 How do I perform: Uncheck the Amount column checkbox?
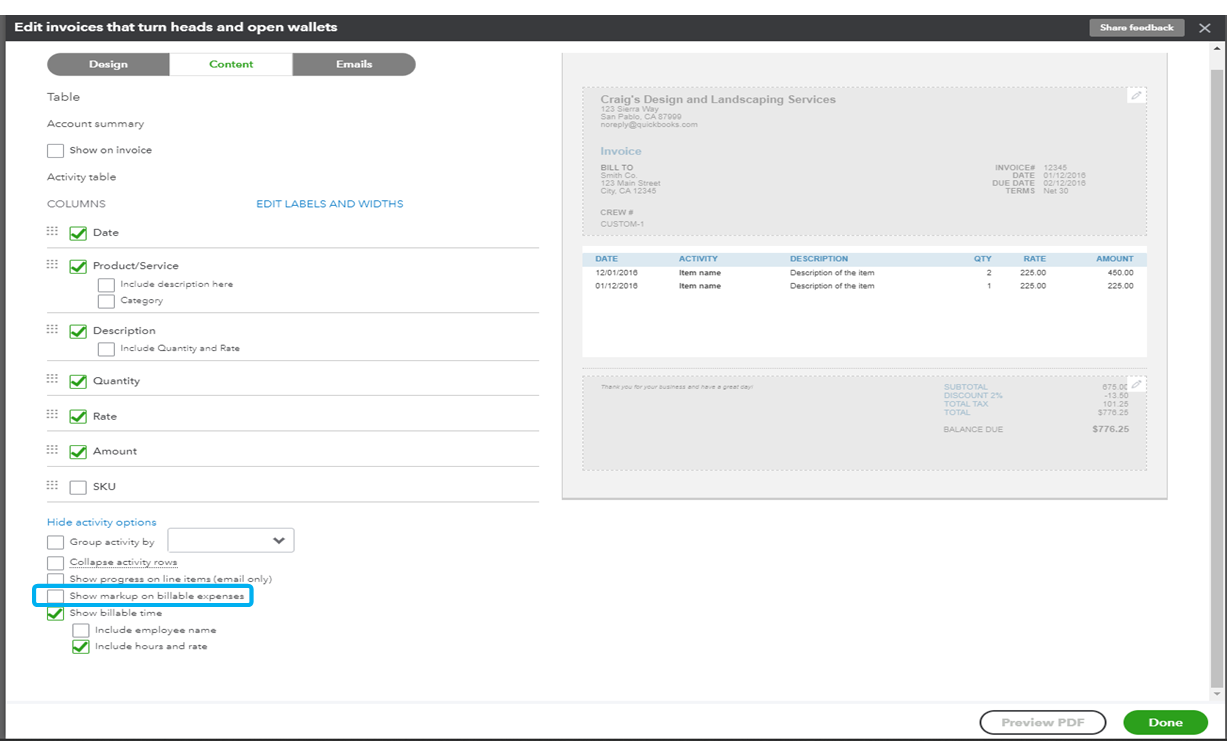(x=78, y=452)
